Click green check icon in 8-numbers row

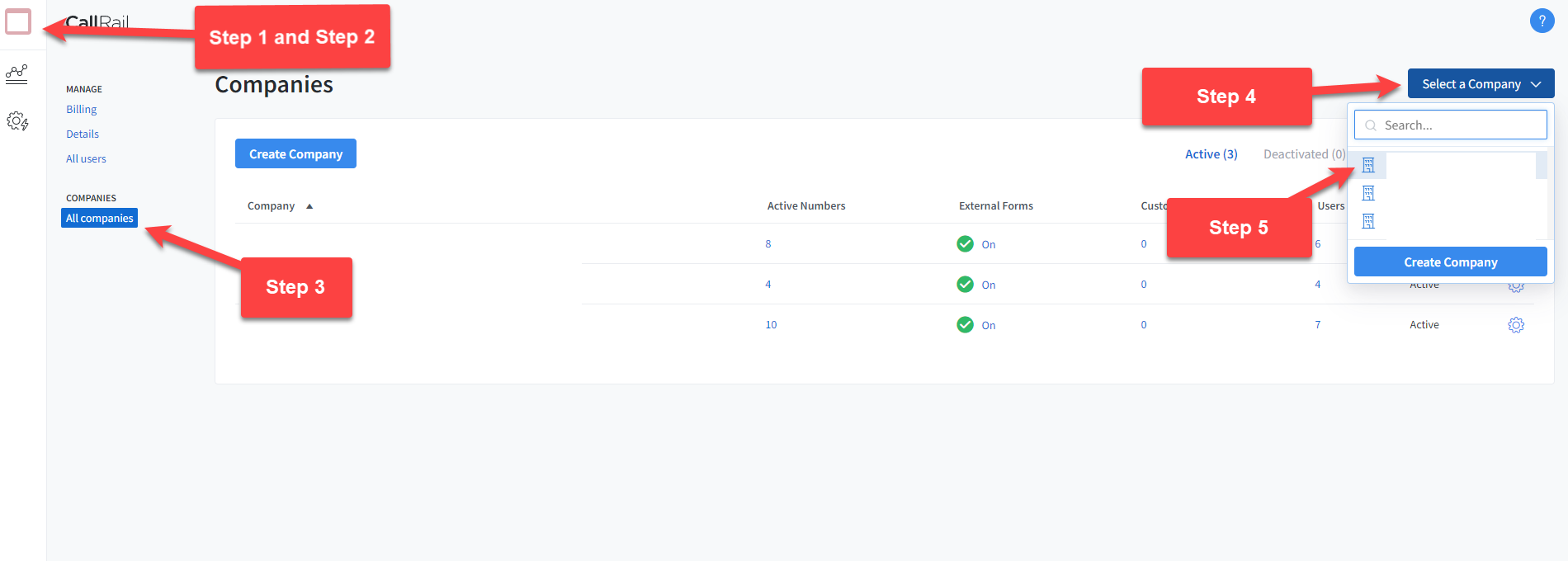965,243
